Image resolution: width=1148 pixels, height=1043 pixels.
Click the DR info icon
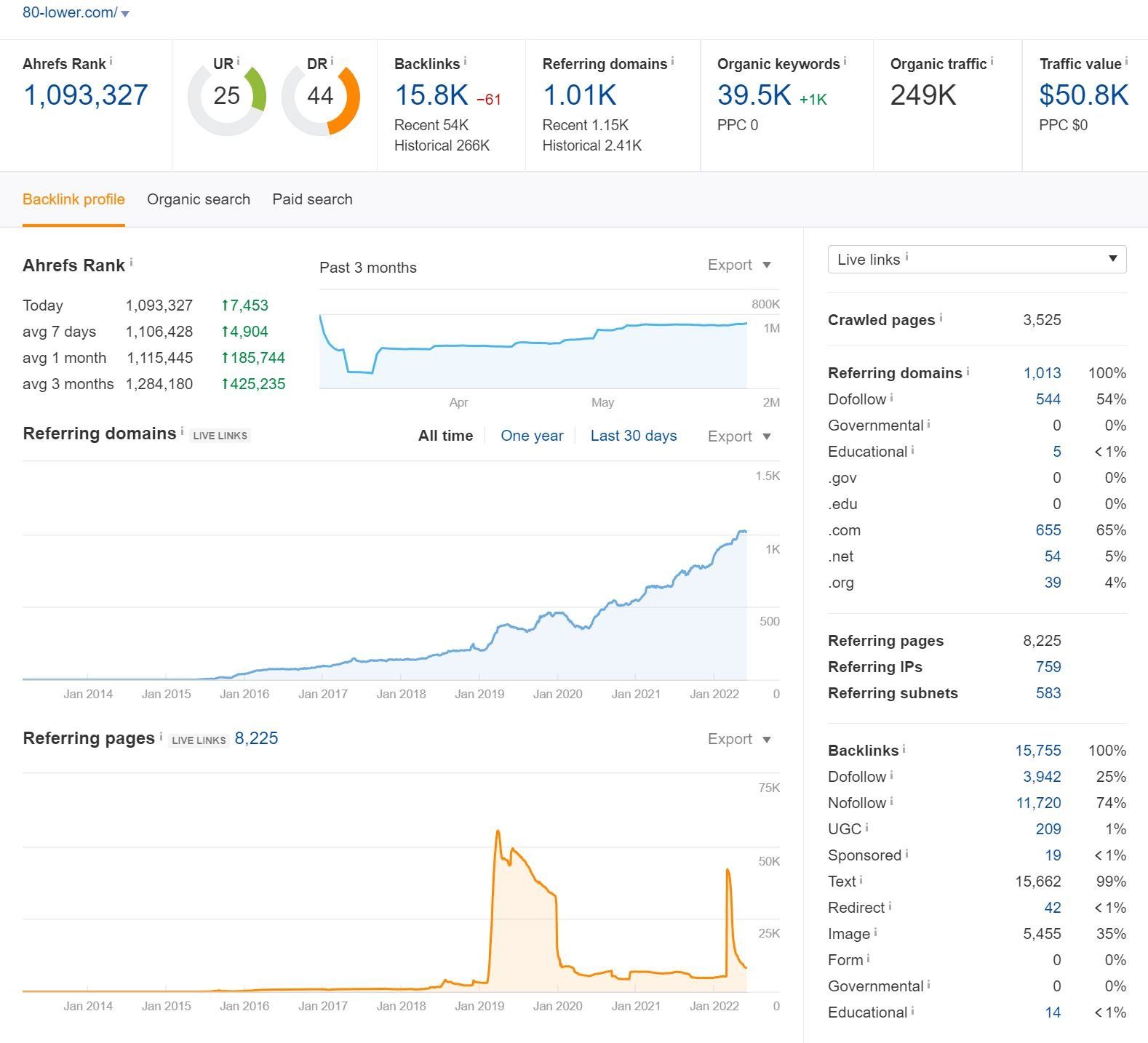click(332, 62)
